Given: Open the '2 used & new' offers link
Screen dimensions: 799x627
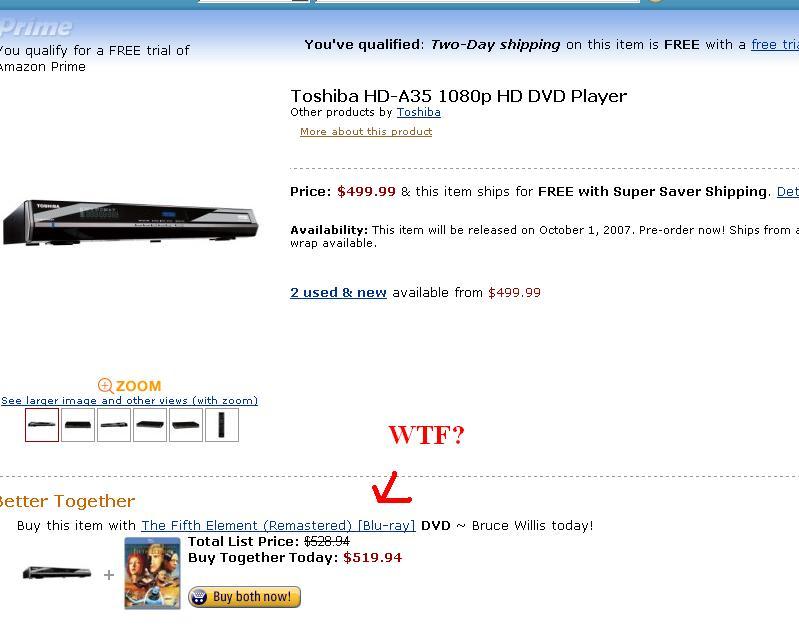Looking at the screenshot, I should click(338, 293).
